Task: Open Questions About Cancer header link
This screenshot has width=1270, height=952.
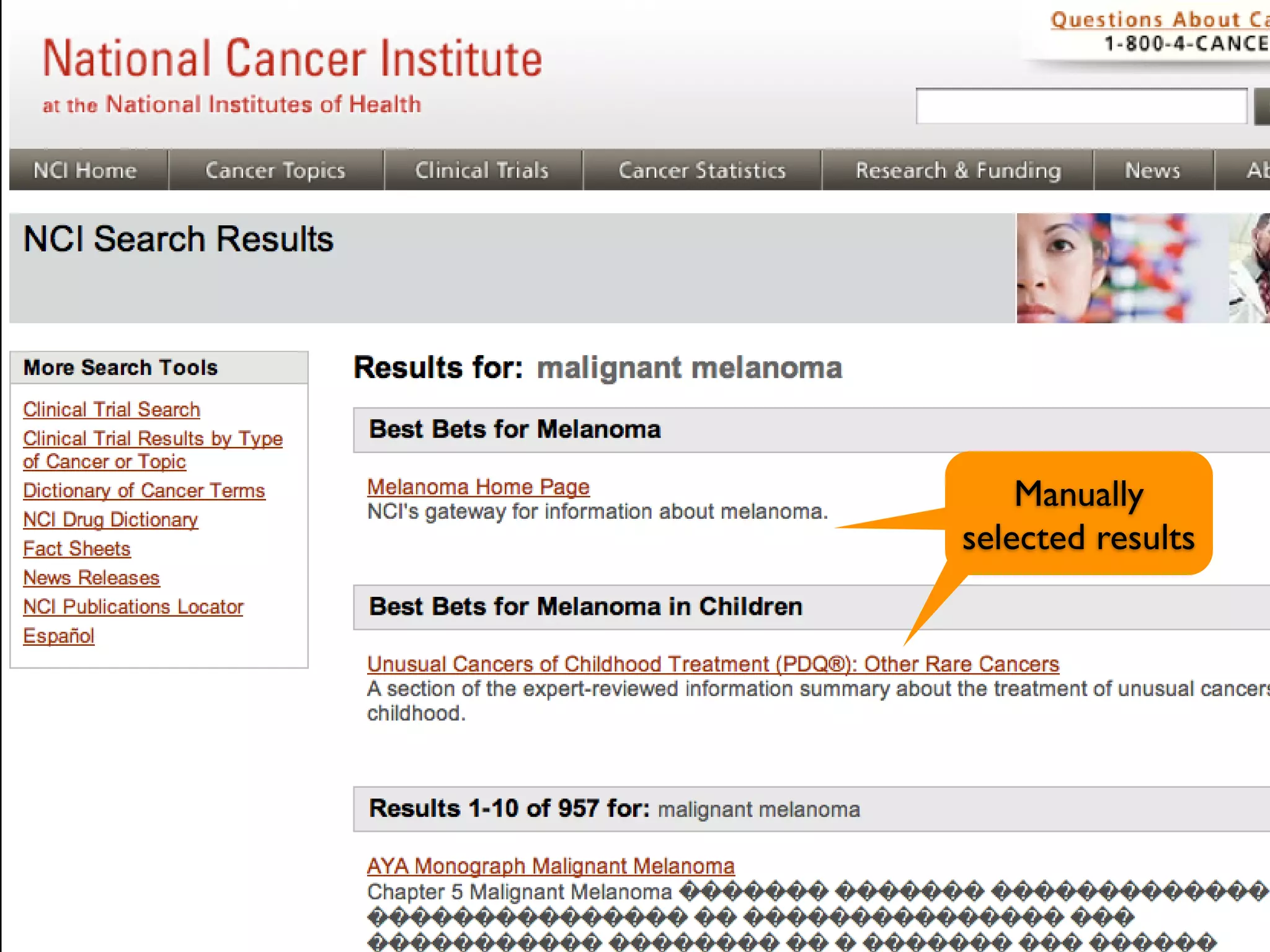Action: (1158, 20)
